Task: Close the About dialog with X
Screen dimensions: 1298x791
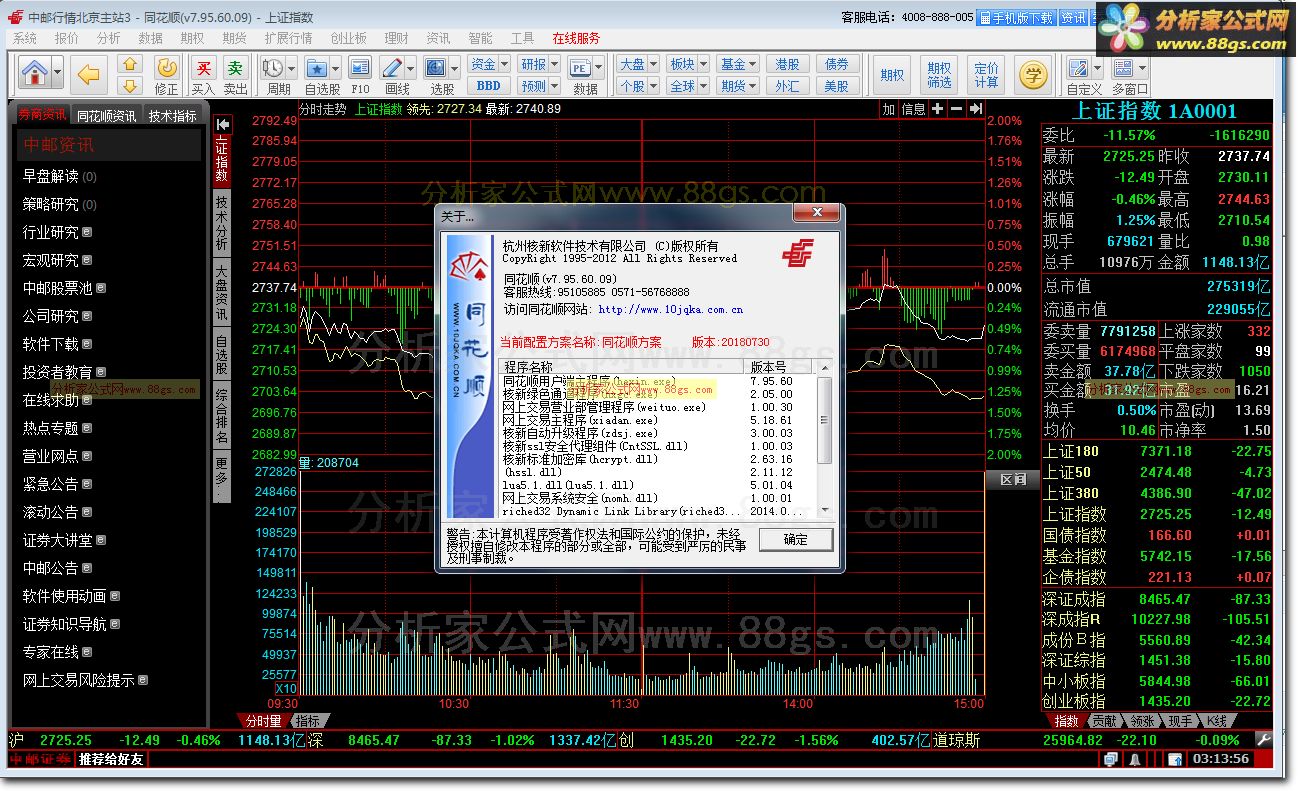Action: click(x=816, y=213)
